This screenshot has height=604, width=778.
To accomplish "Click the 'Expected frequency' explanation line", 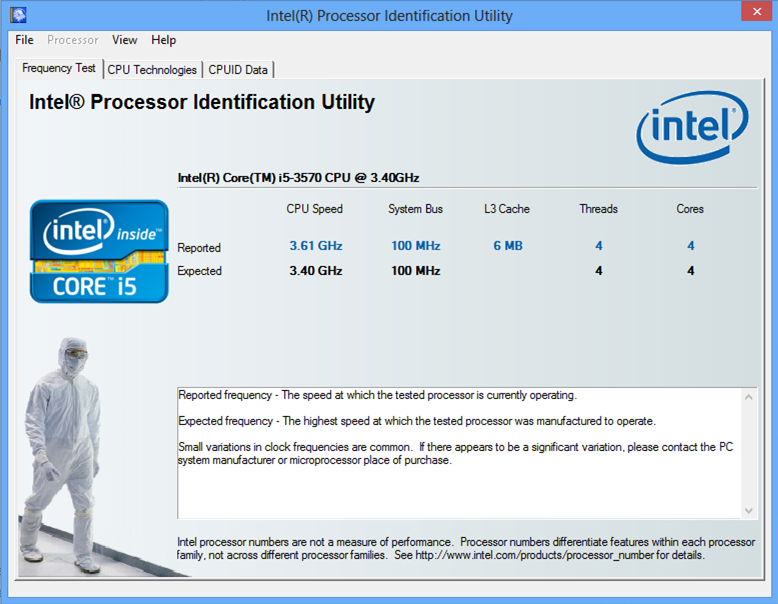I will pyautogui.click(x=417, y=421).
